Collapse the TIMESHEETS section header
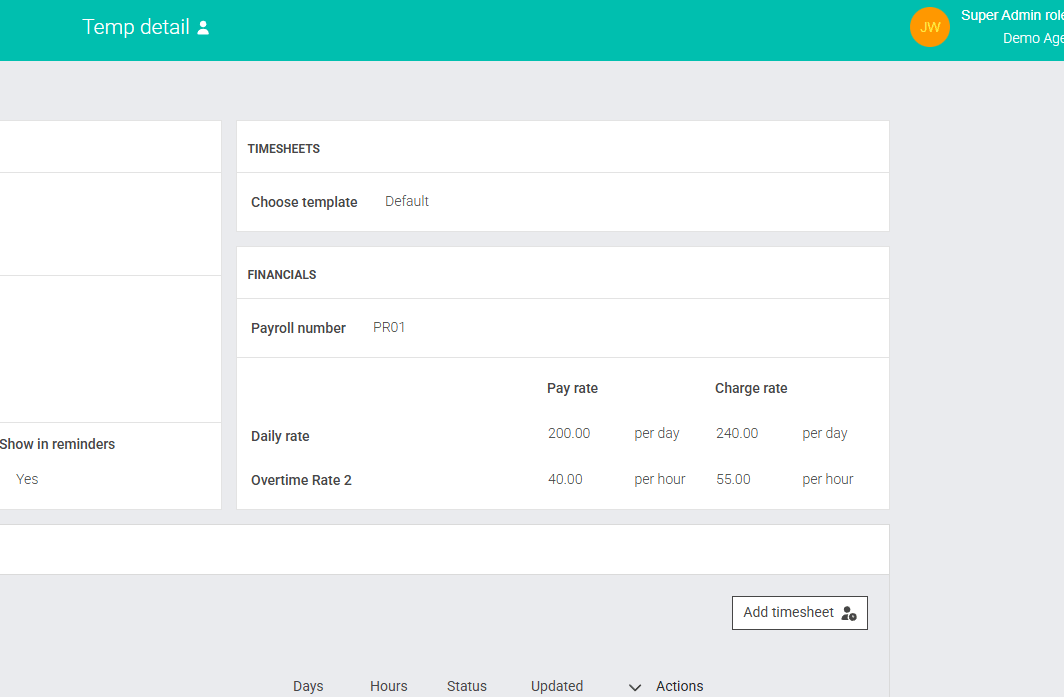 click(x=284, y=148)
